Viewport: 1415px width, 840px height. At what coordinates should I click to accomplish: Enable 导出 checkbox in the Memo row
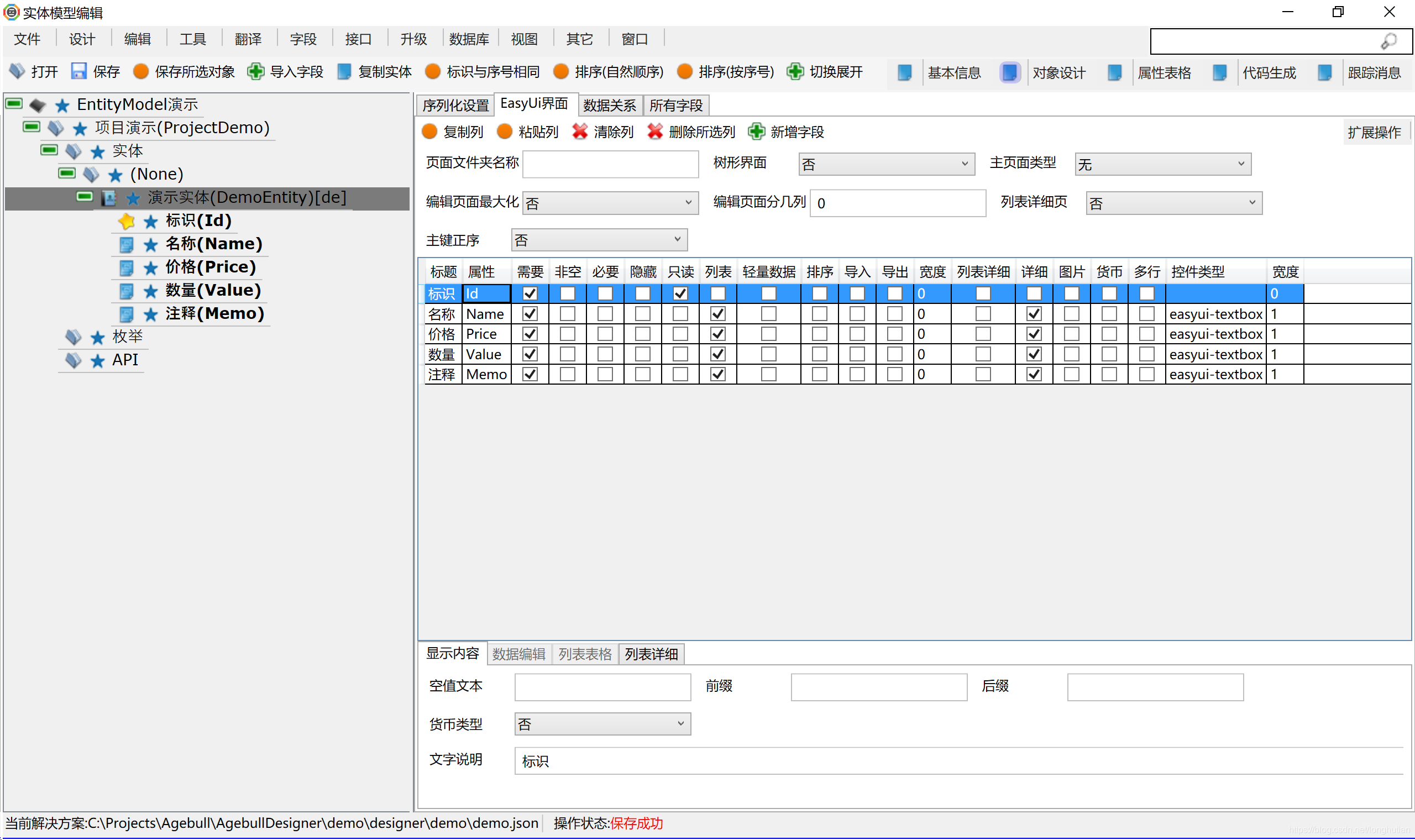(x=895, y=374)
